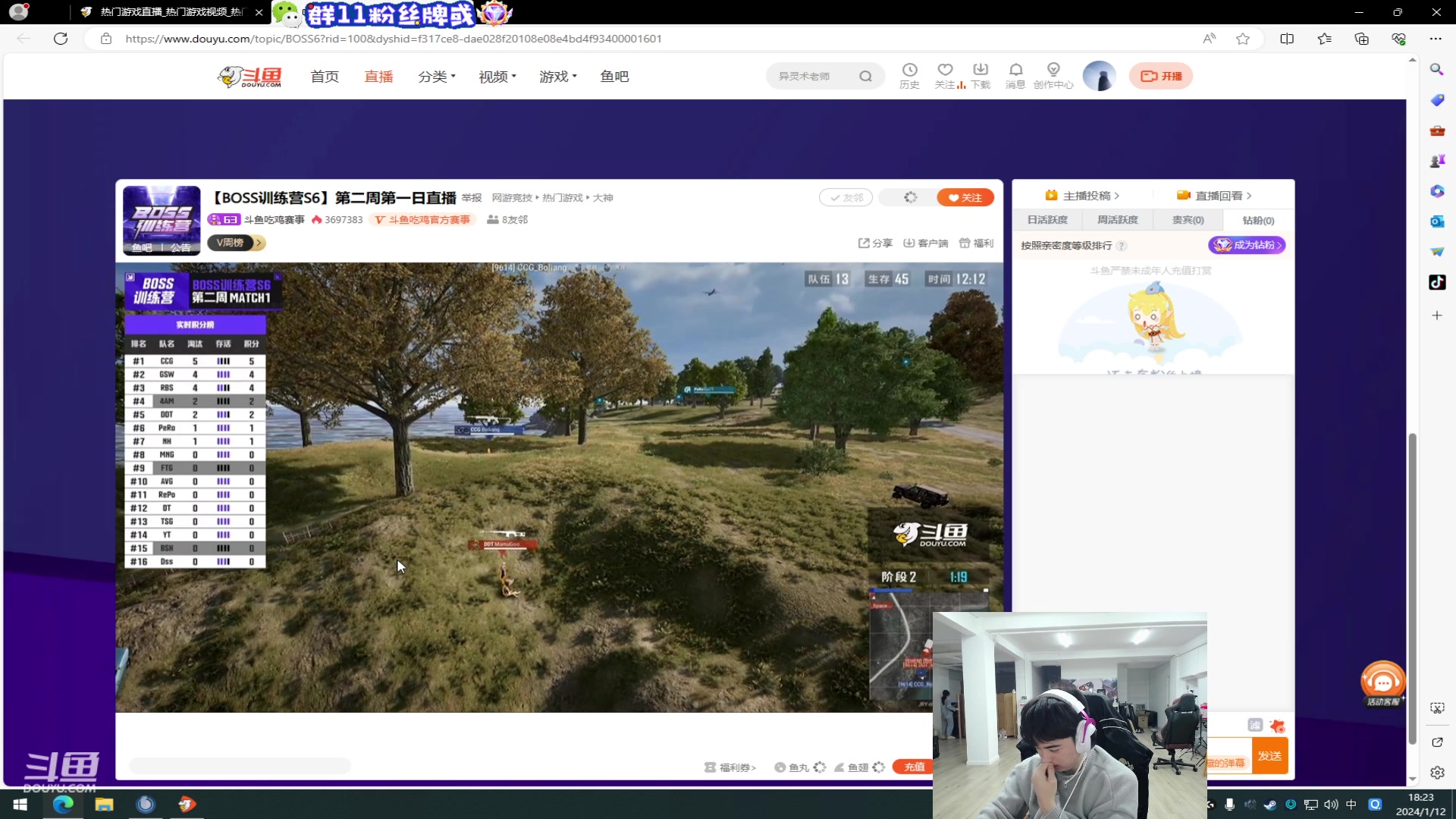Screen dimensions: 1456x819
Task: Open the 历史 history clock icon
Action: click(x=909, y=70)
